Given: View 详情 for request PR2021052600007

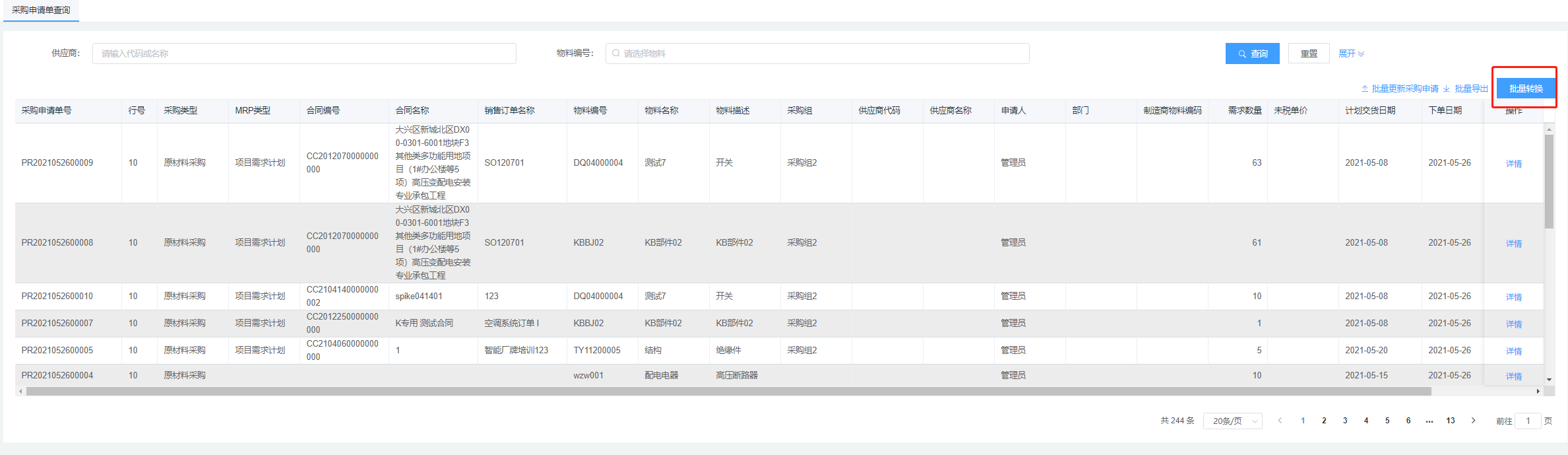Looking at the screenshot, I should tap(1513, 324).
